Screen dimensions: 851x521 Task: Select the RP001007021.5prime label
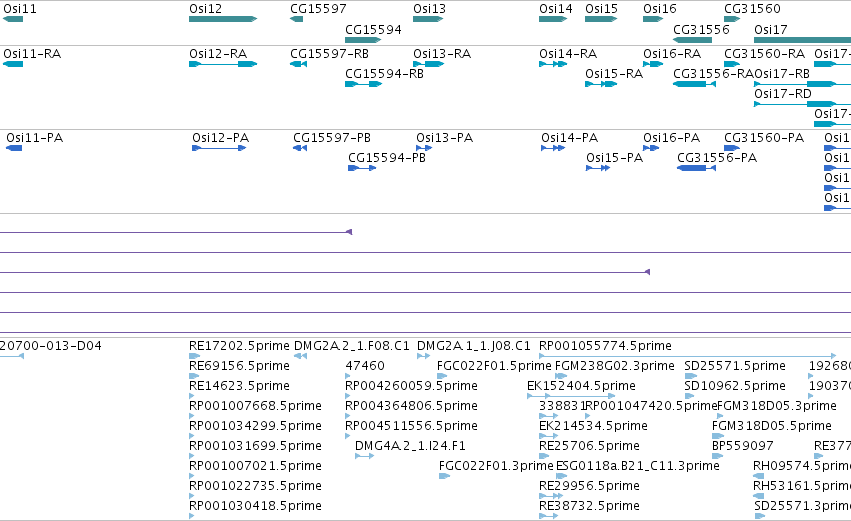(x=255, y=466)
